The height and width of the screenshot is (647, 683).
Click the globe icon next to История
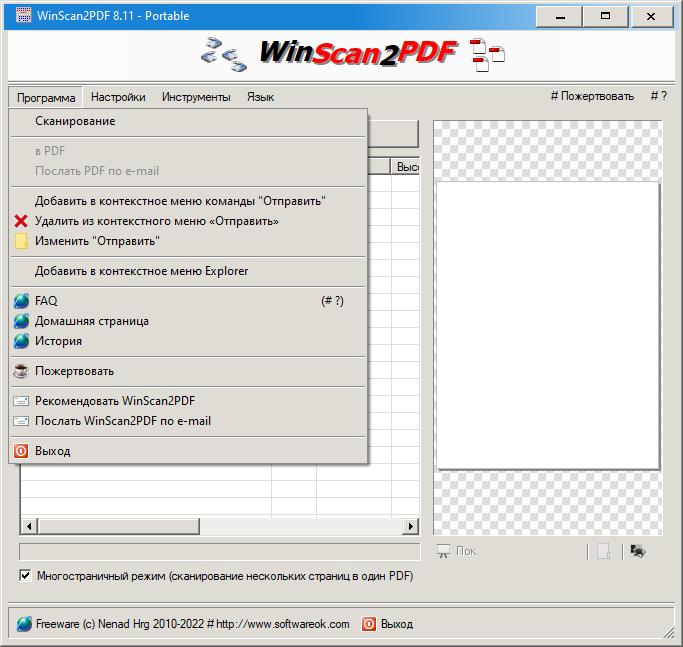(x=21, y=341)
